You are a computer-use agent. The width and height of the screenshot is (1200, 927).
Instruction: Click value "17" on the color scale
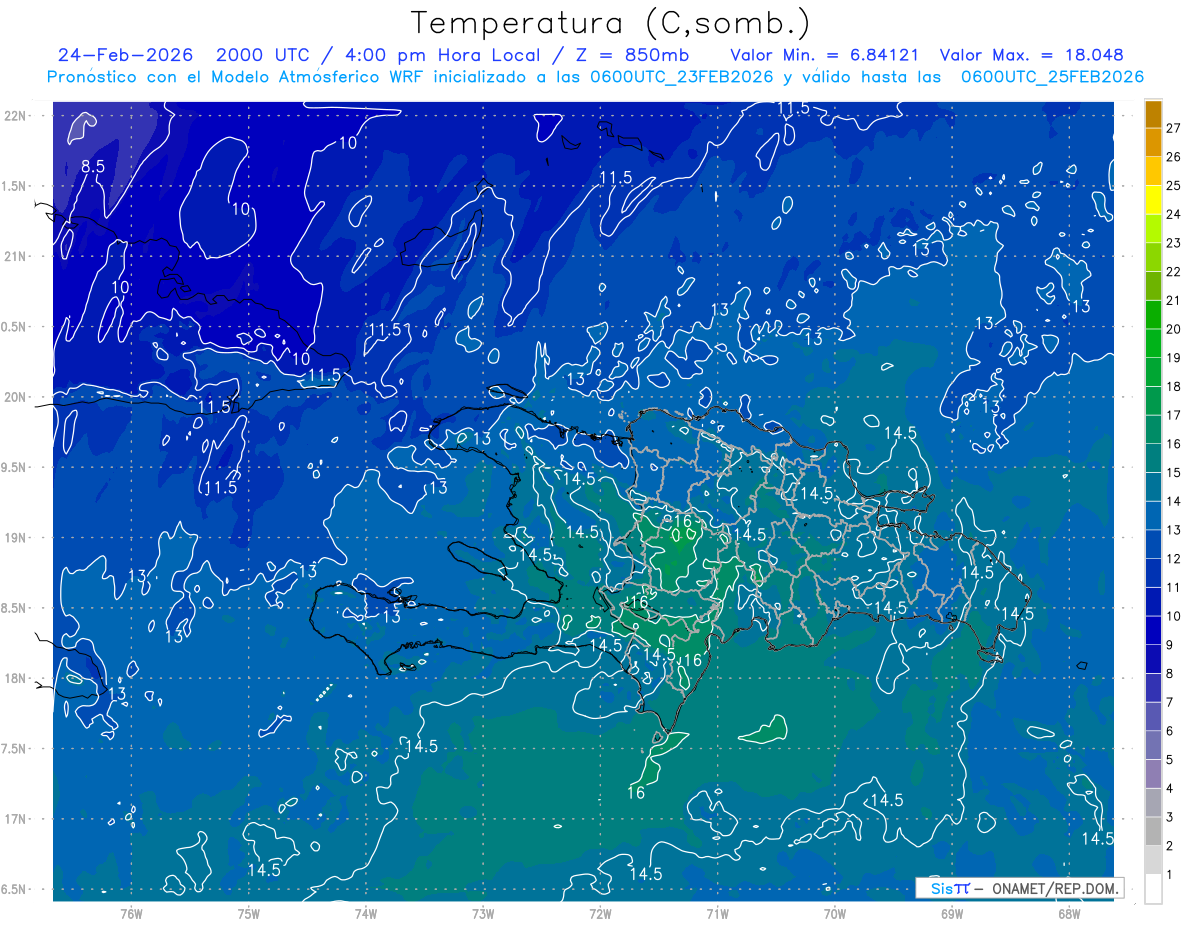click(1173, 415)
